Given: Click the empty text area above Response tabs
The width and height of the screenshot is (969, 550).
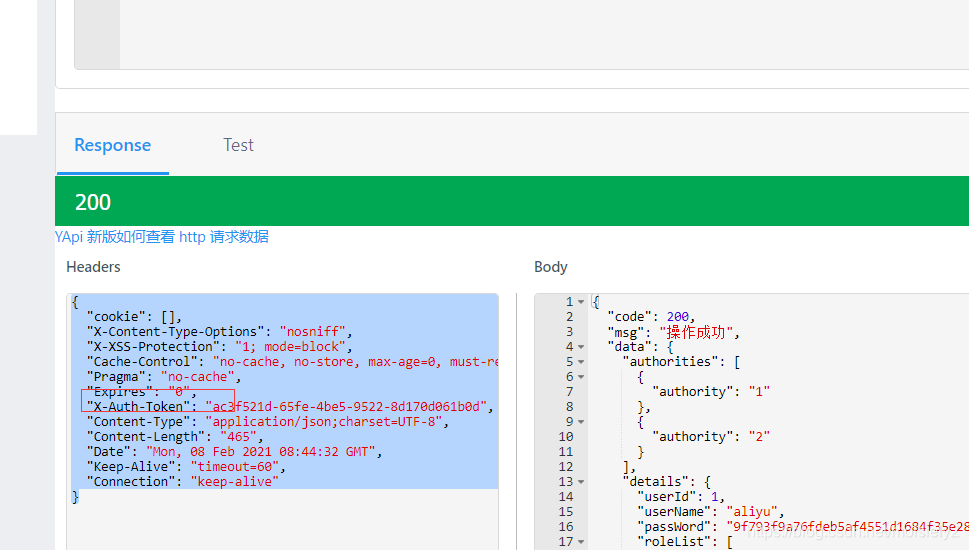Looking at the screenshot, I should pyautogui.click(x=540, y=35).
